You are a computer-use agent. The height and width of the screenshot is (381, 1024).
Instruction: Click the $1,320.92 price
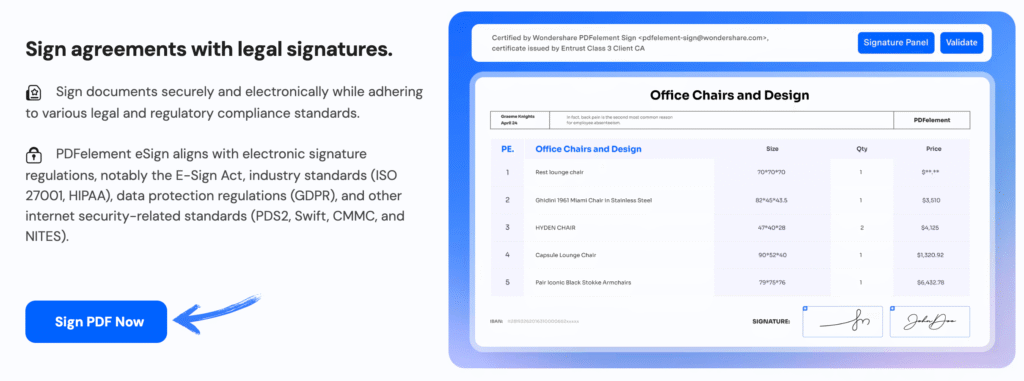pos(931,255)
